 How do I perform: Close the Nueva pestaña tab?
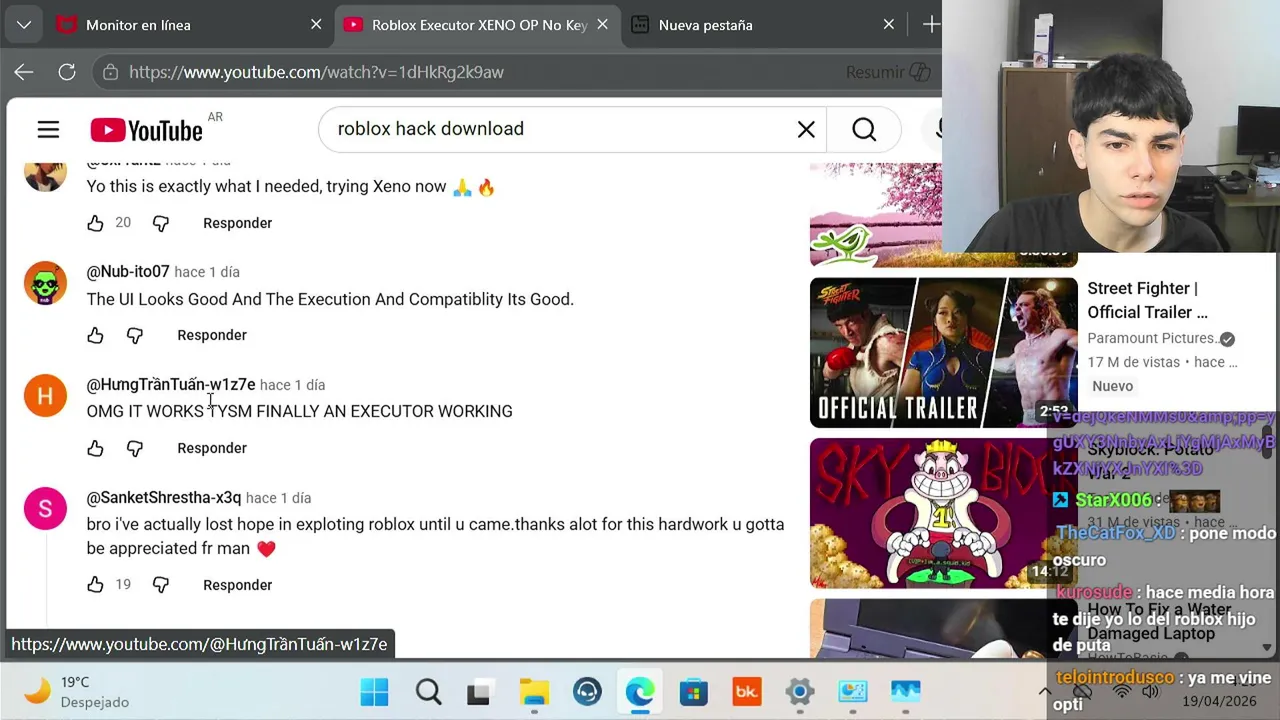(888, 25)
